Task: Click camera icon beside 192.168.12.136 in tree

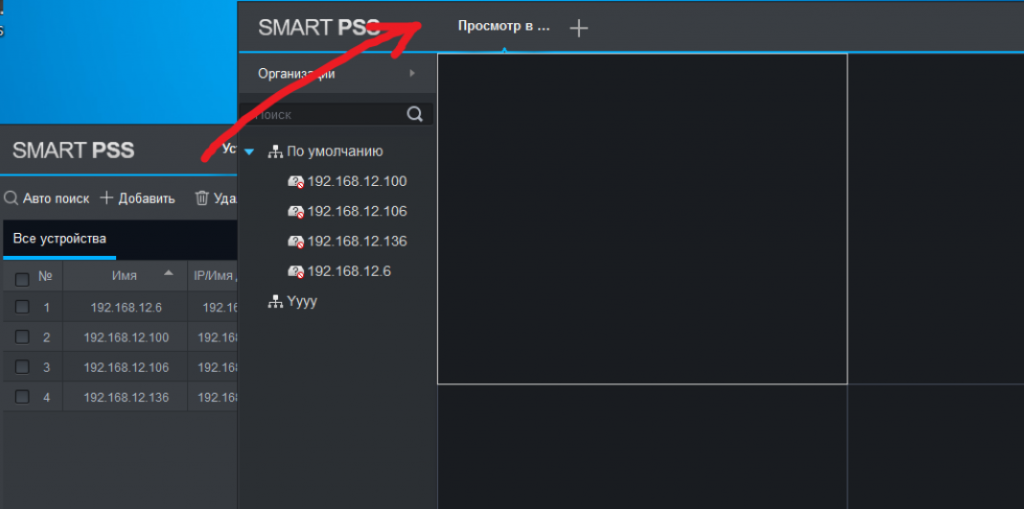Action: [296, 242]
